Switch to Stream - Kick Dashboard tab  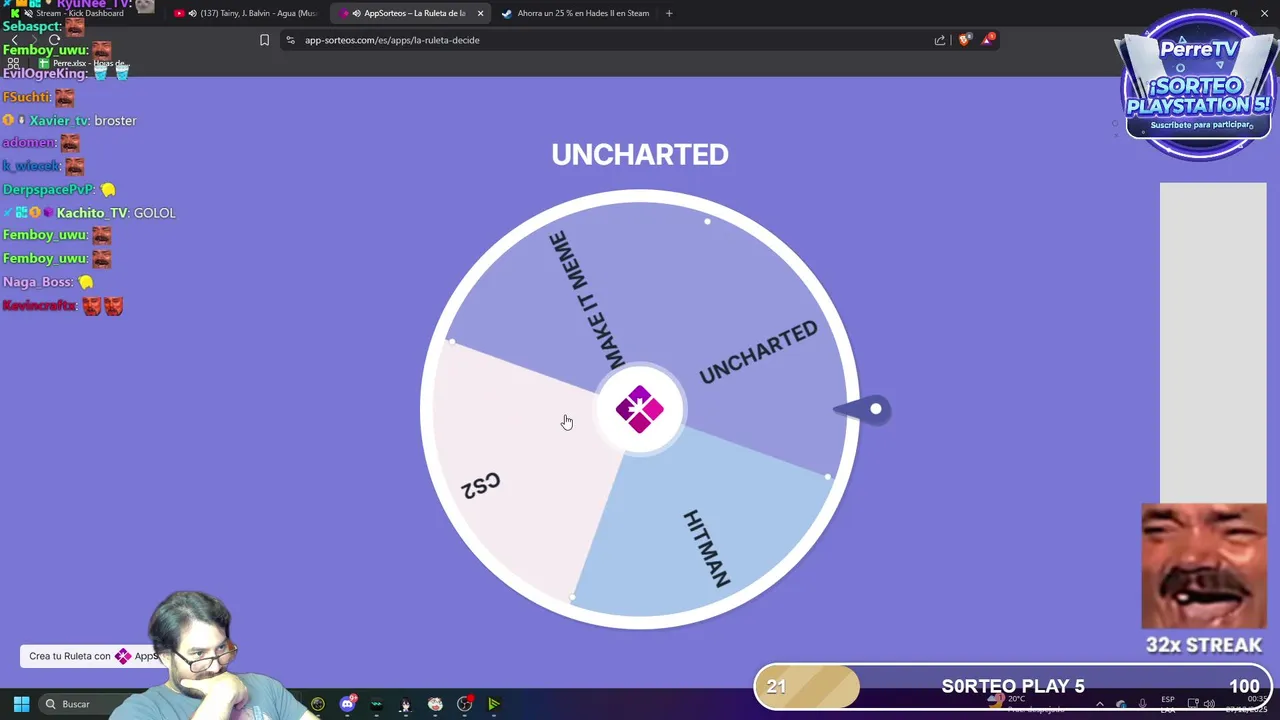click(80, 13)
